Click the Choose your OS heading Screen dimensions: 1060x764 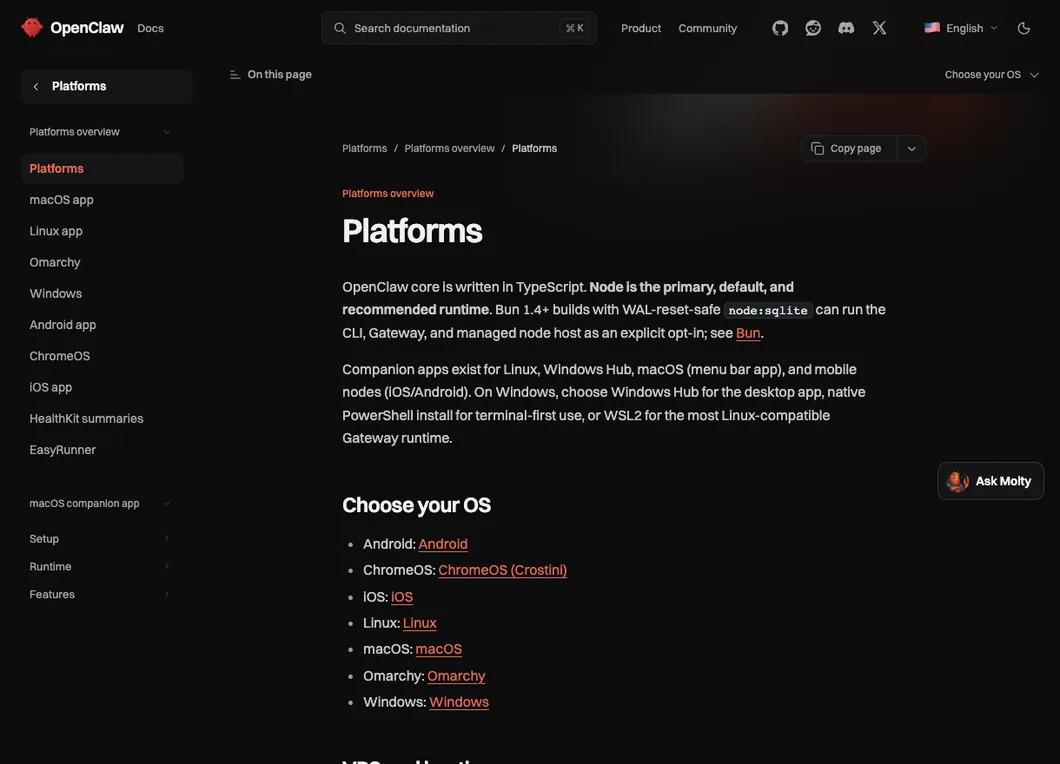click(416, 505)
